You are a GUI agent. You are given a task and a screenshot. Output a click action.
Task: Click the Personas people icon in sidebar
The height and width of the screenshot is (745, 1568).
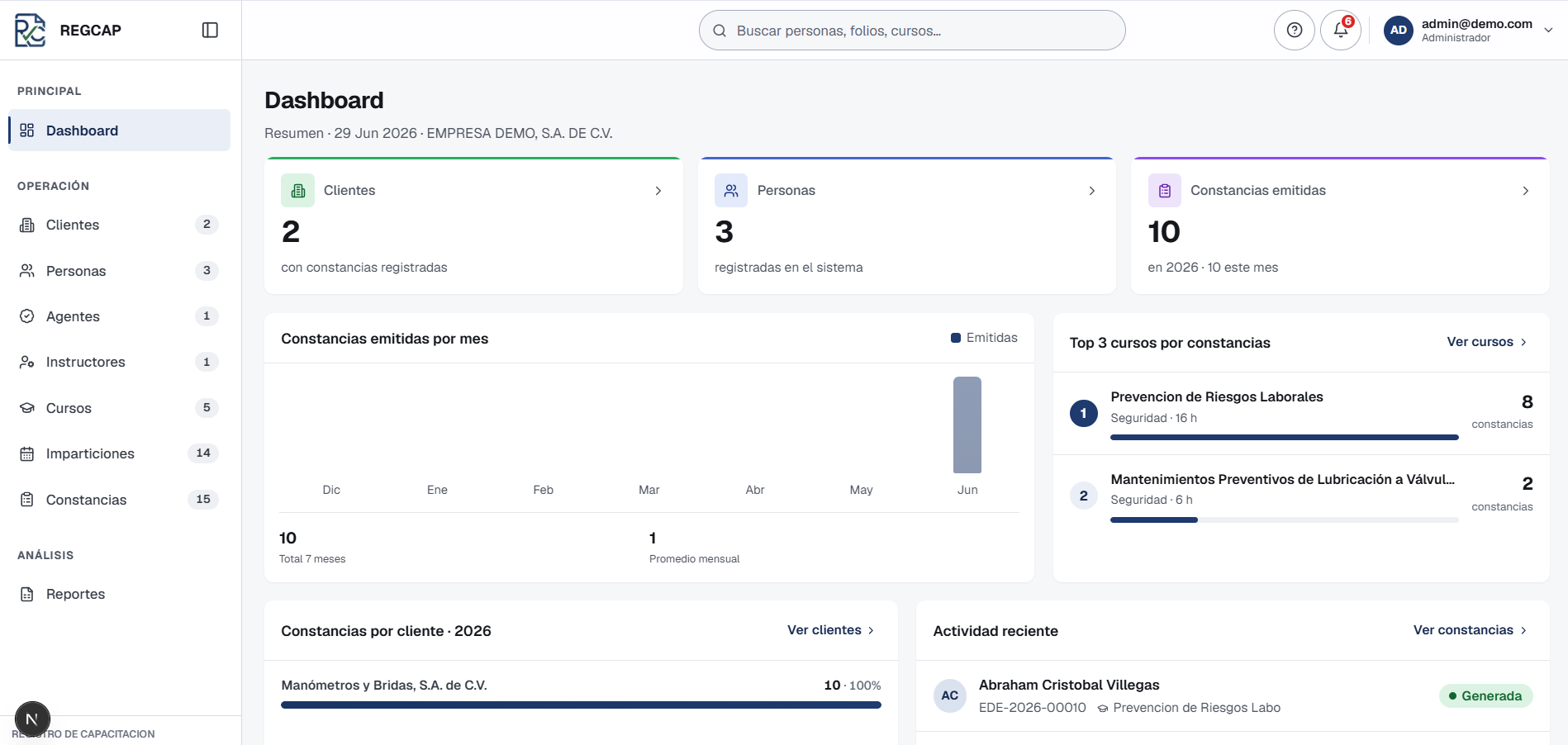(x=27, y=271)
